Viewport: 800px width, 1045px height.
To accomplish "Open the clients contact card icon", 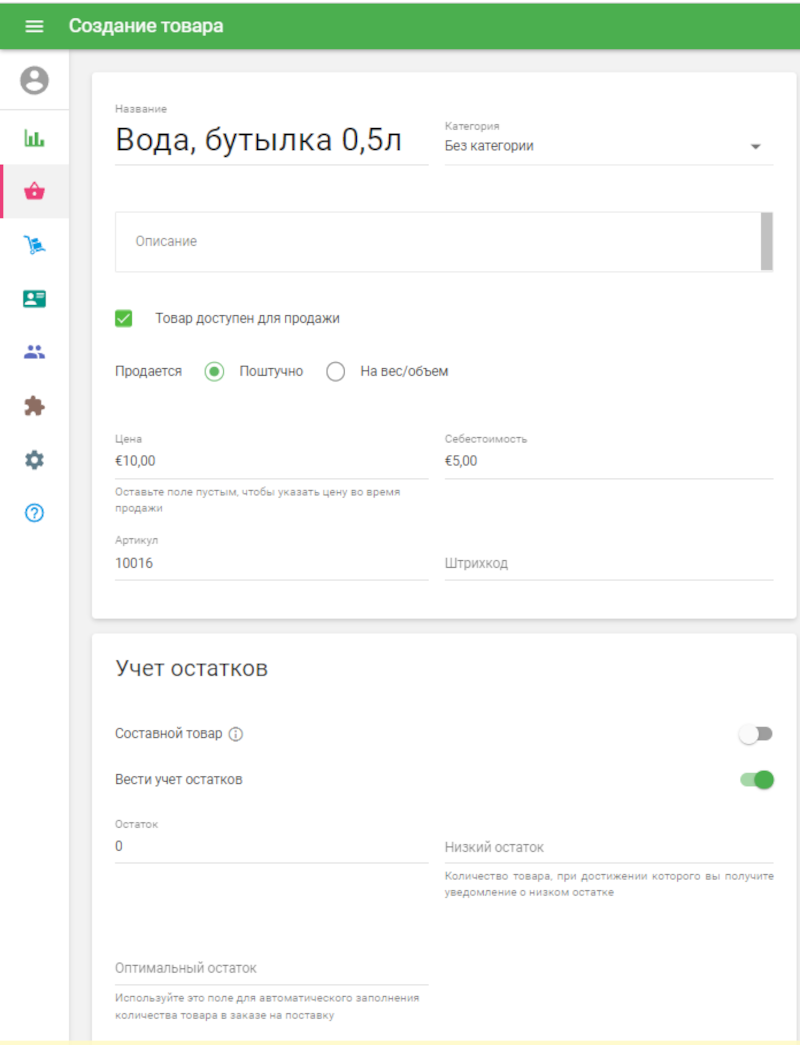I will [33, 297].
